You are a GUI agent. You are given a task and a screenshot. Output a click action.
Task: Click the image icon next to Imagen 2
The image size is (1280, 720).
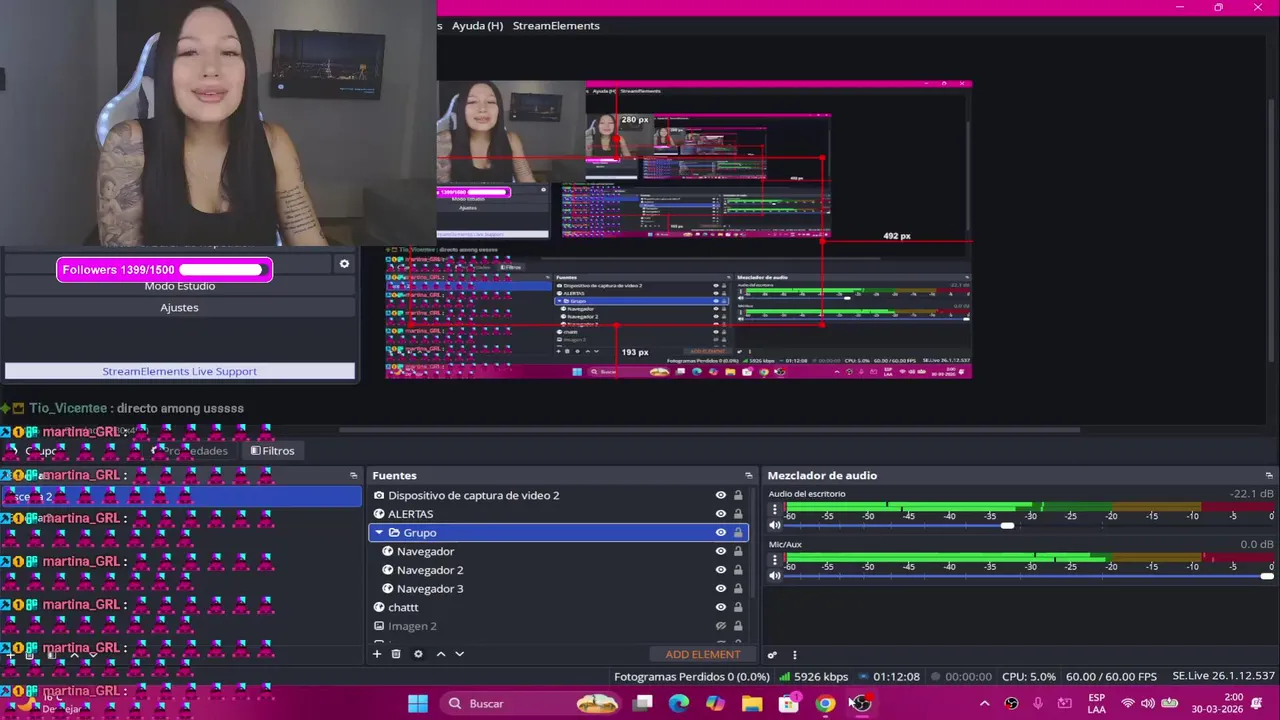pos(379,626)
